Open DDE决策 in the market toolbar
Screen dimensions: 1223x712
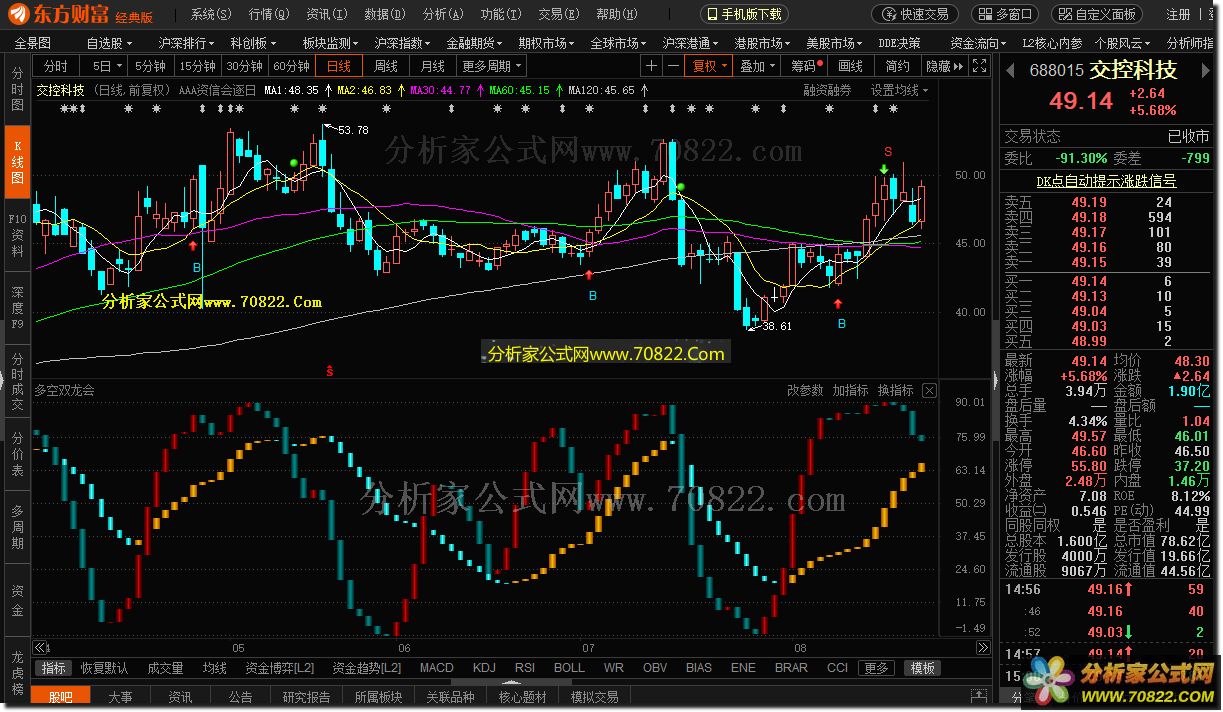coord(899,44)
